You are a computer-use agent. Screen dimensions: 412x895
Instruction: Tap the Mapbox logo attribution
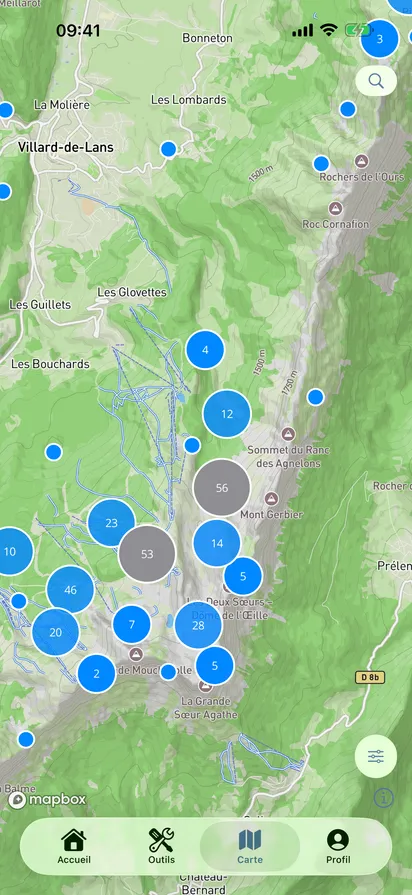[x=47, y=800]
